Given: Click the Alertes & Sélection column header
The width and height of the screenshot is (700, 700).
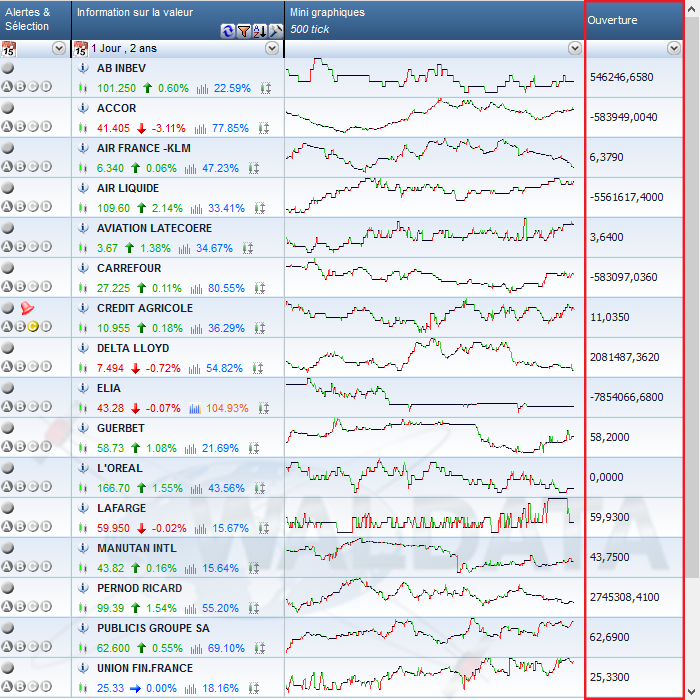Looking at the screenshot, I should [x=35, y=20].
